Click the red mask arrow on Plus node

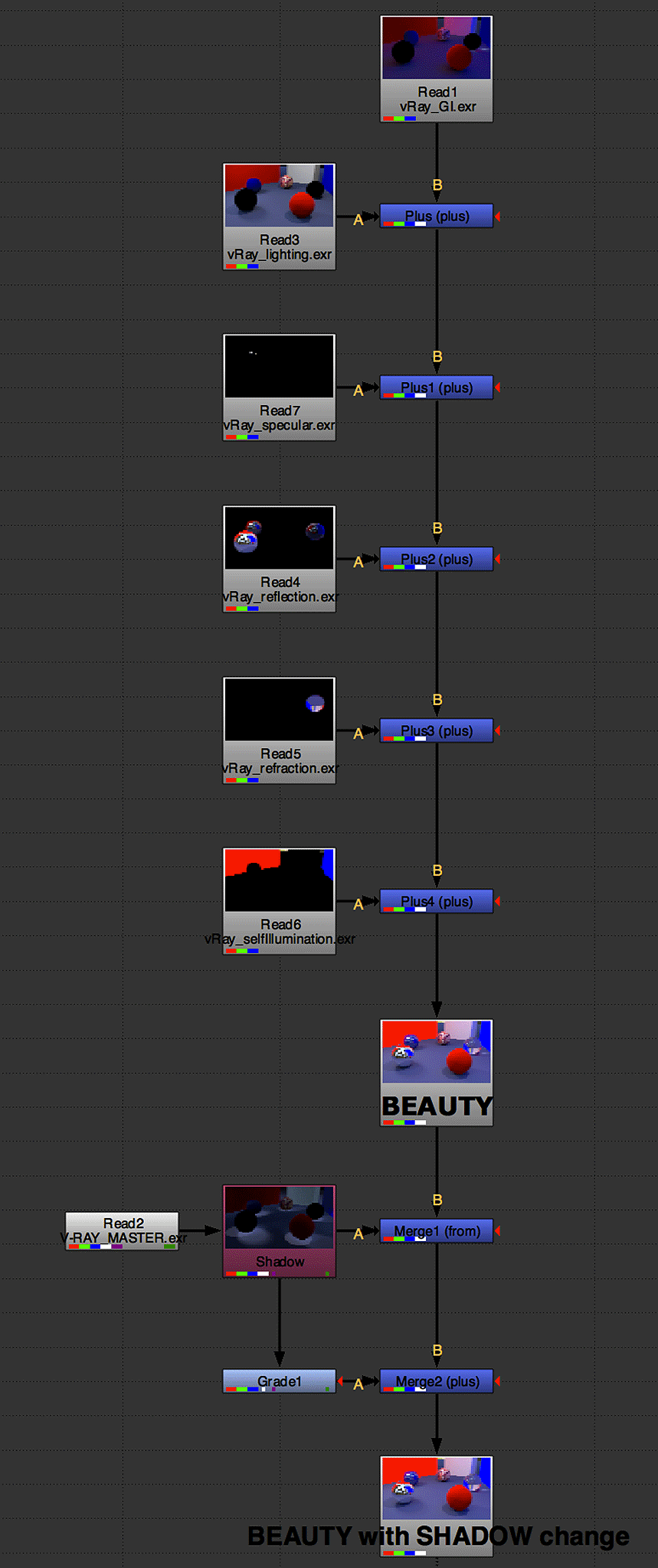(498, 217)
